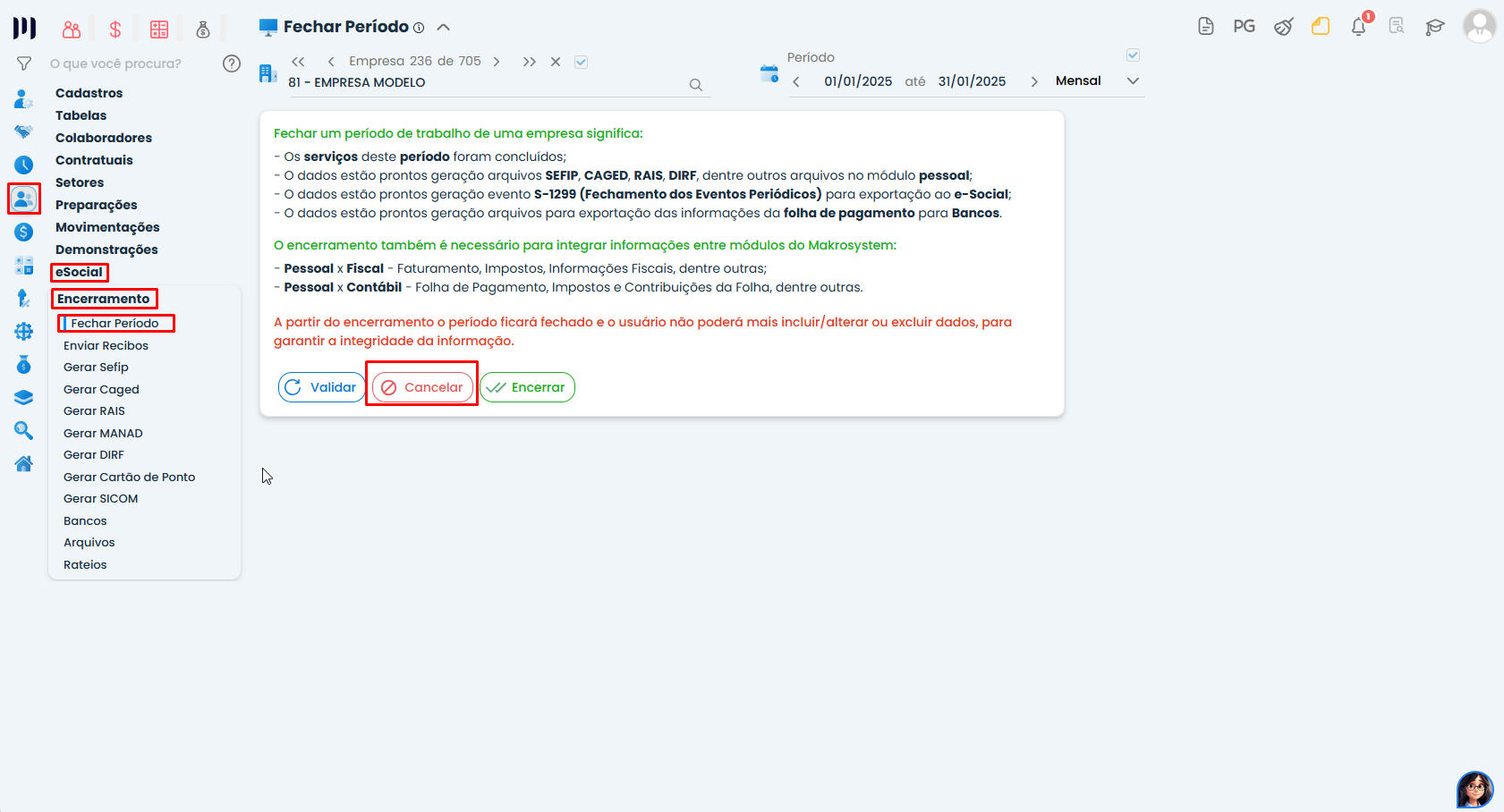Open the people module icon in top bar
This screenshot has height=812, width=1504.
(72, 30)
